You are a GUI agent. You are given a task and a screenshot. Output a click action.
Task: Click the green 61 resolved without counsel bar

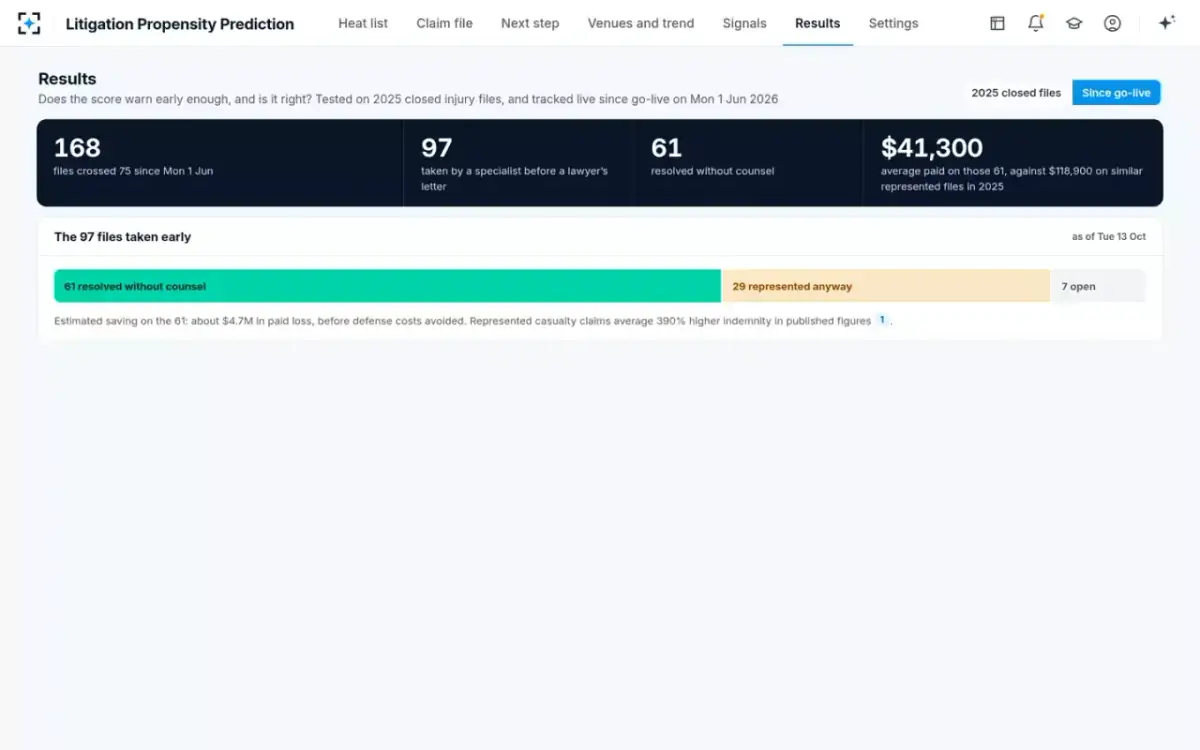pyautogui.click(x=387, y=286)
